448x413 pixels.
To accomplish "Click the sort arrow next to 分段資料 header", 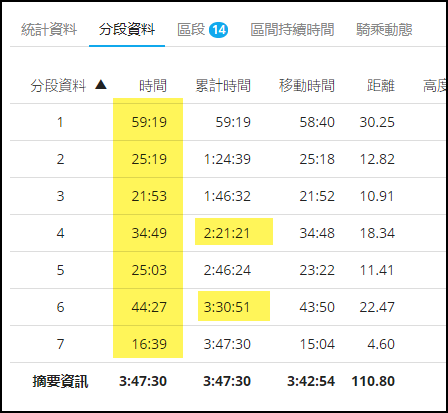I will (101, 85).
